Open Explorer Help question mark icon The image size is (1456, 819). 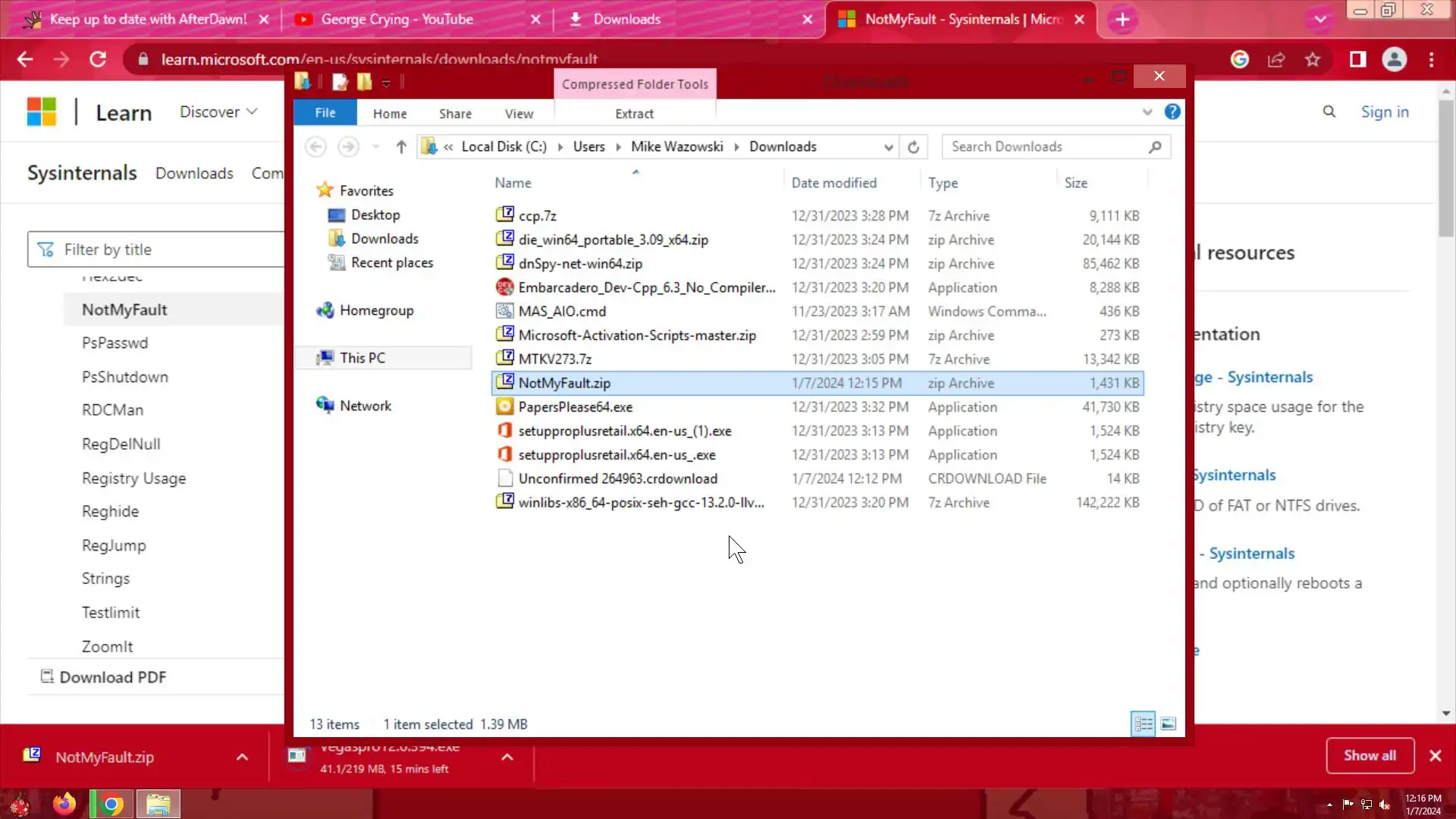(x=1172, y=112)
